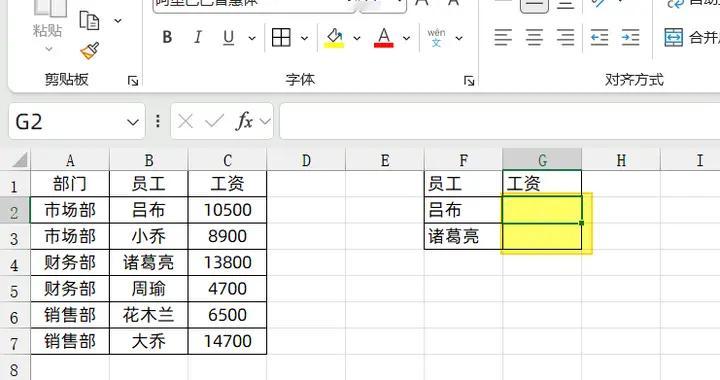The width and height of the screenshot is (720, 380).
Task: Click cell C7 with value 14700
Action: 227,341
